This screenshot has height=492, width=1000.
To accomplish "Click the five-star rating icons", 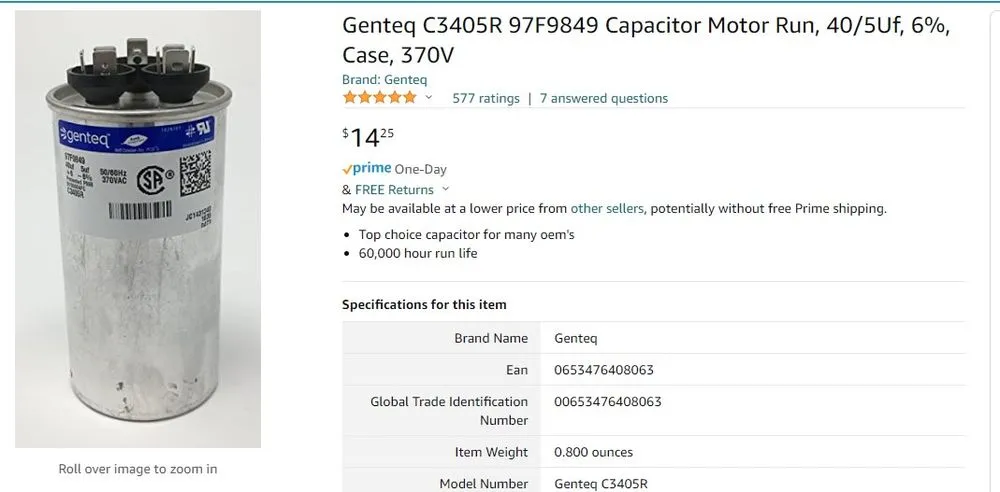I will click(x=379, y=98).
